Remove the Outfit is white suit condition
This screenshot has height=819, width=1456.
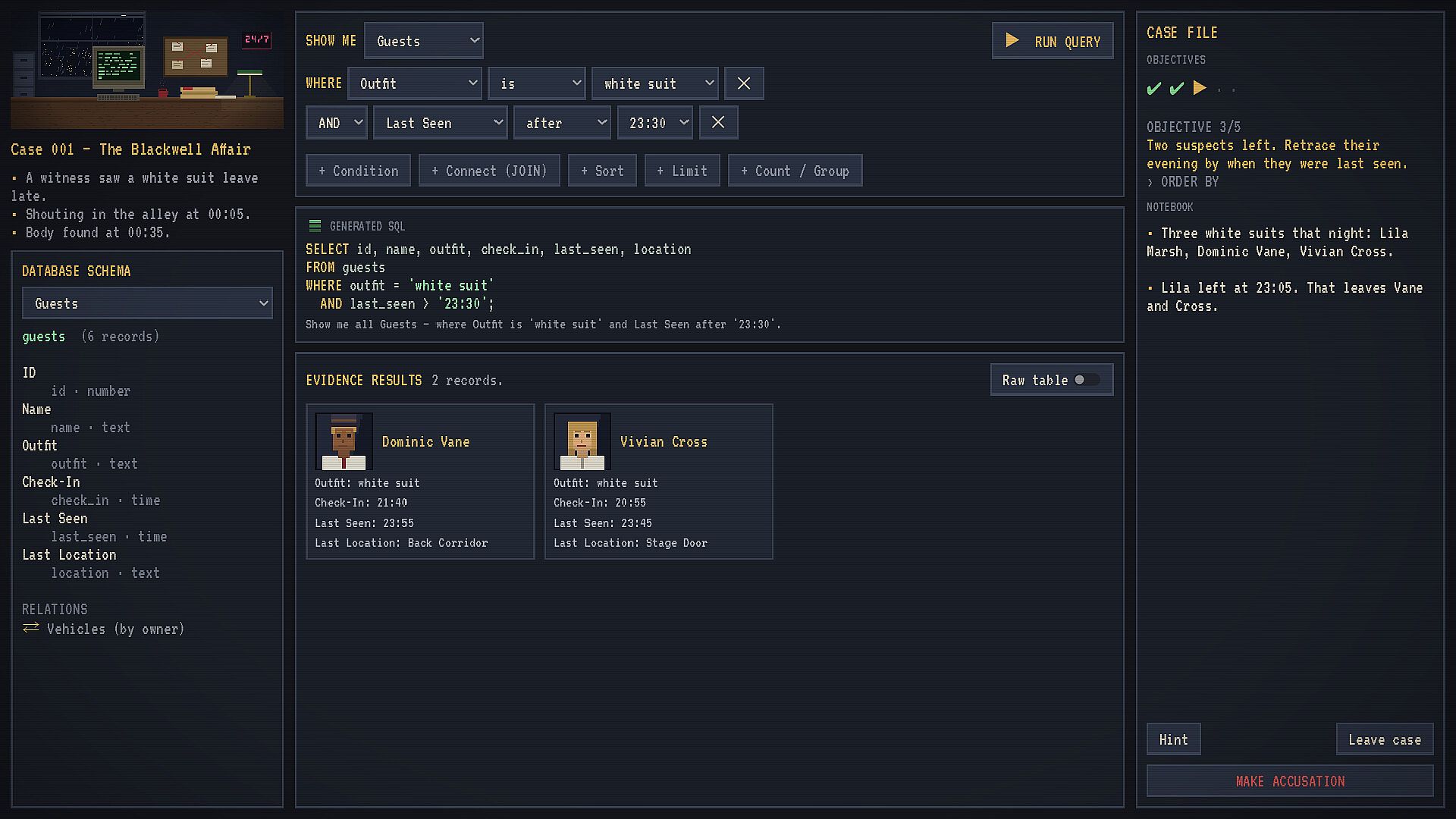(x=744, y=83)
